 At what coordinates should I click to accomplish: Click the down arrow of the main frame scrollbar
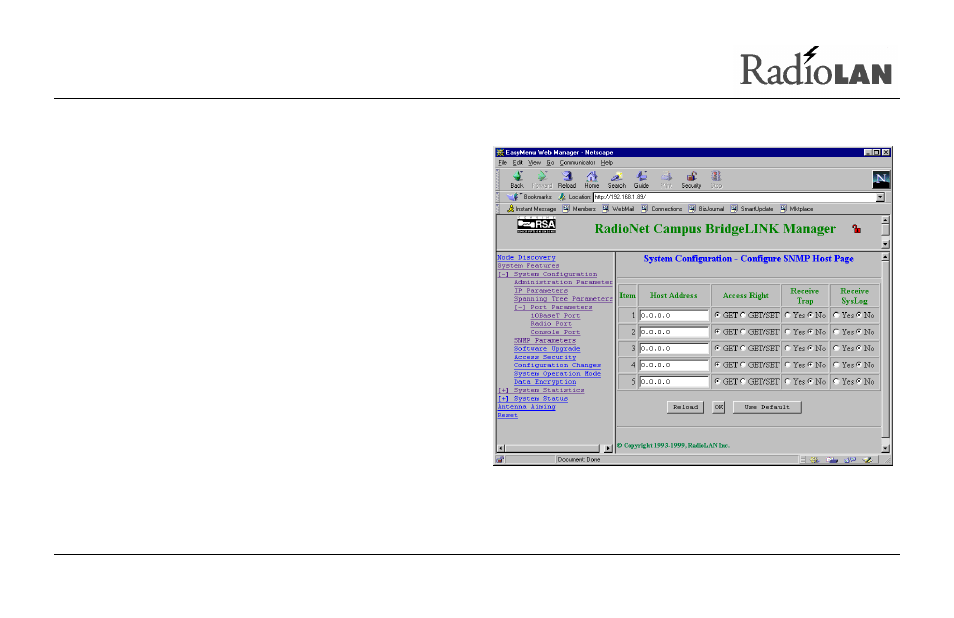[885, 448]
